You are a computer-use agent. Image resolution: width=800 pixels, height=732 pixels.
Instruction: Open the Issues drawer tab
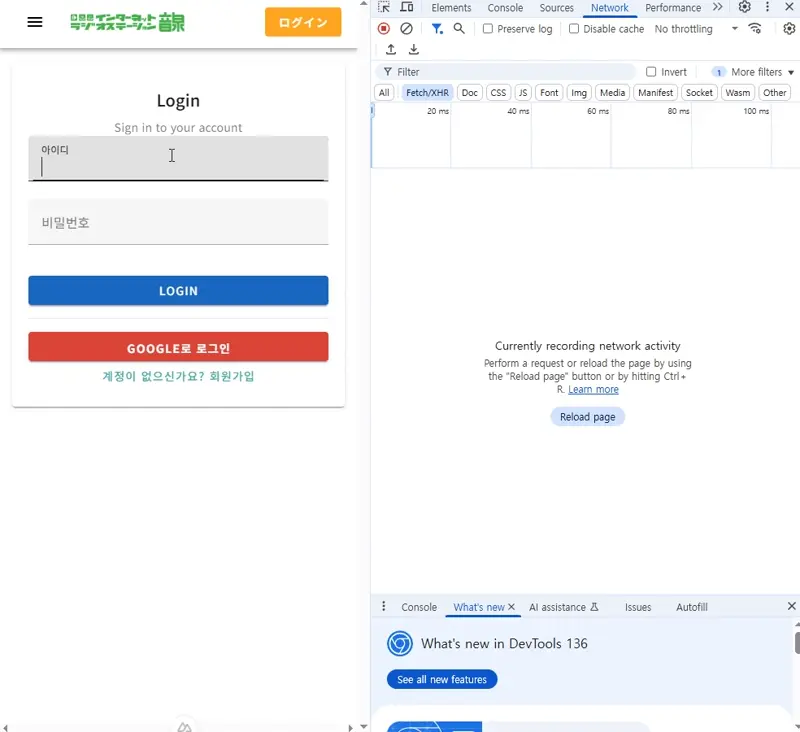(x=638, y=607)
